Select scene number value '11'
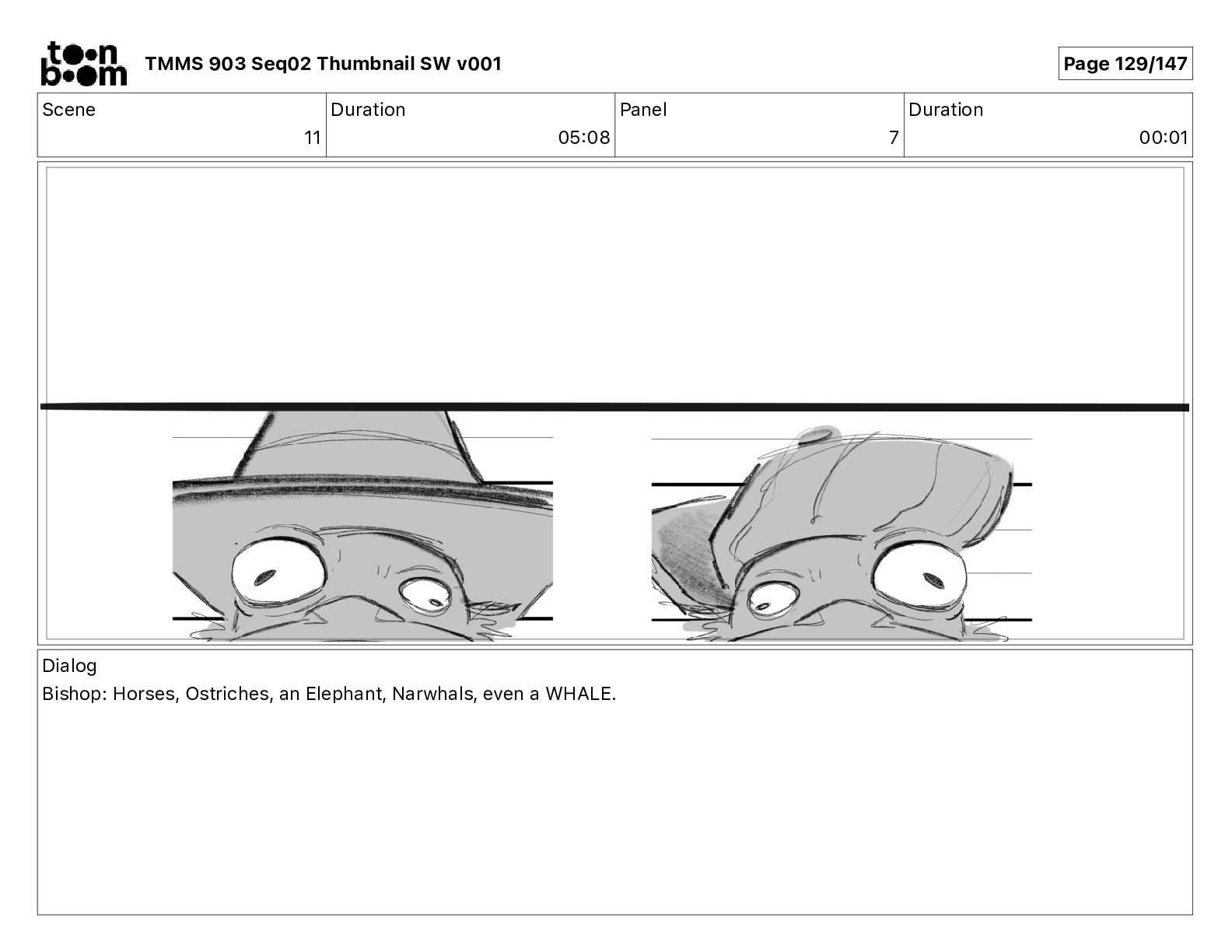 pos(313,138)
